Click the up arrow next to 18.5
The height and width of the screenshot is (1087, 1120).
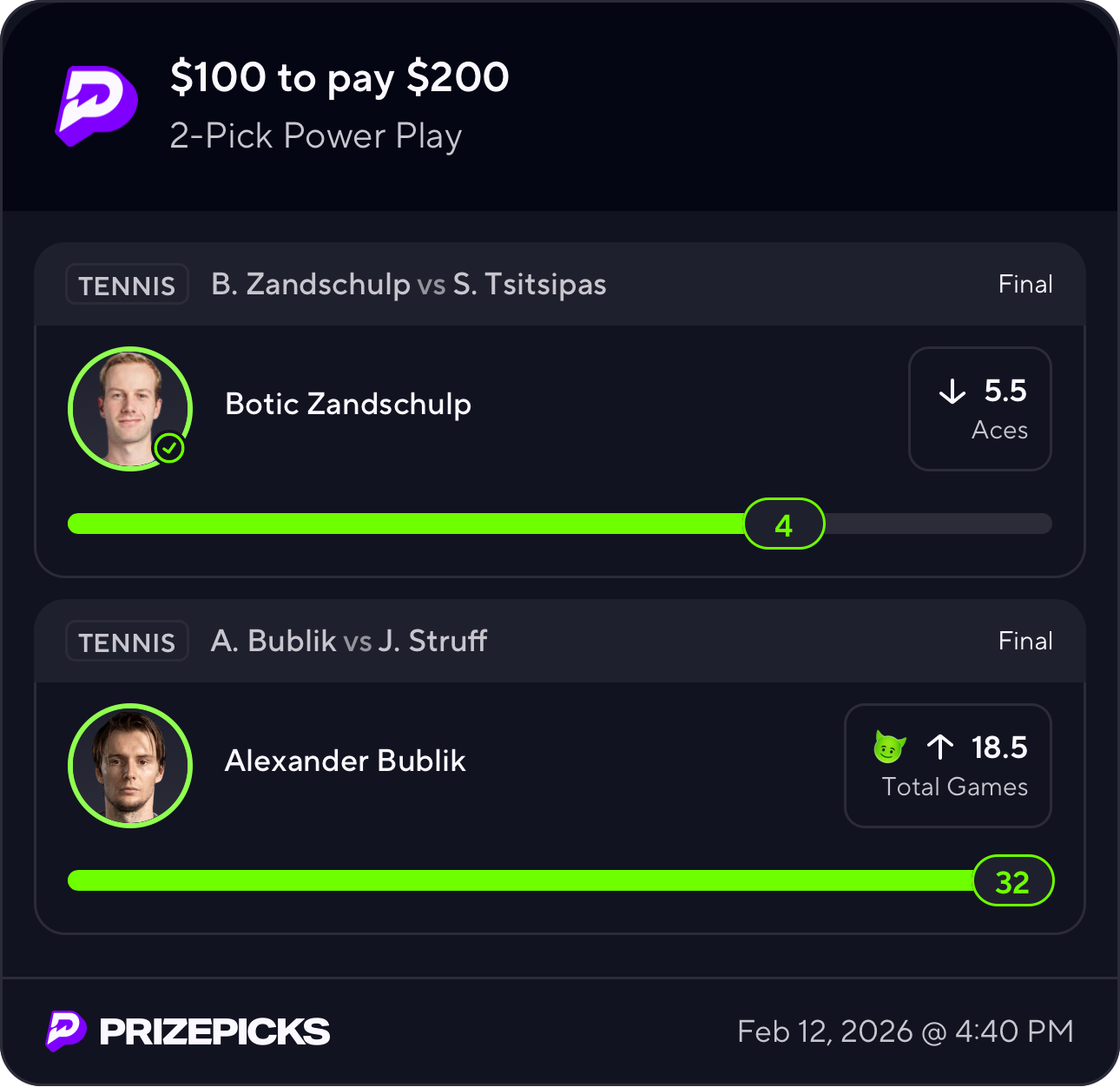click(x=940, y=747)
